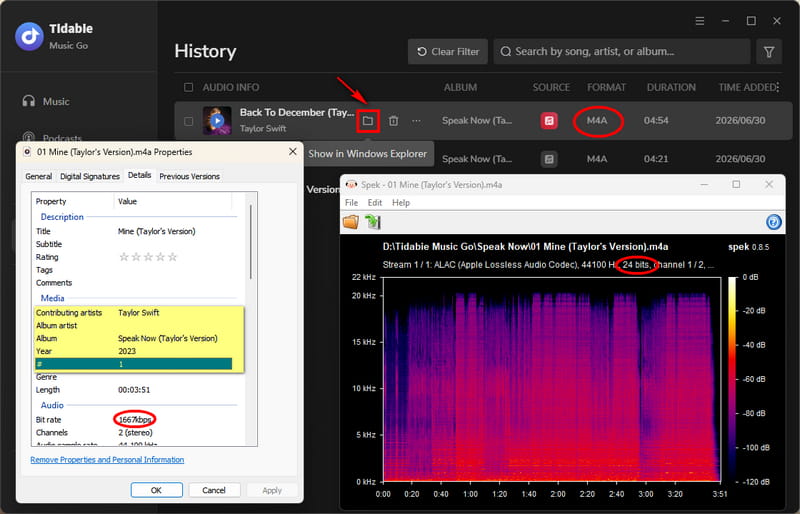Click the Clear Filter button

[x=448, y=52]
